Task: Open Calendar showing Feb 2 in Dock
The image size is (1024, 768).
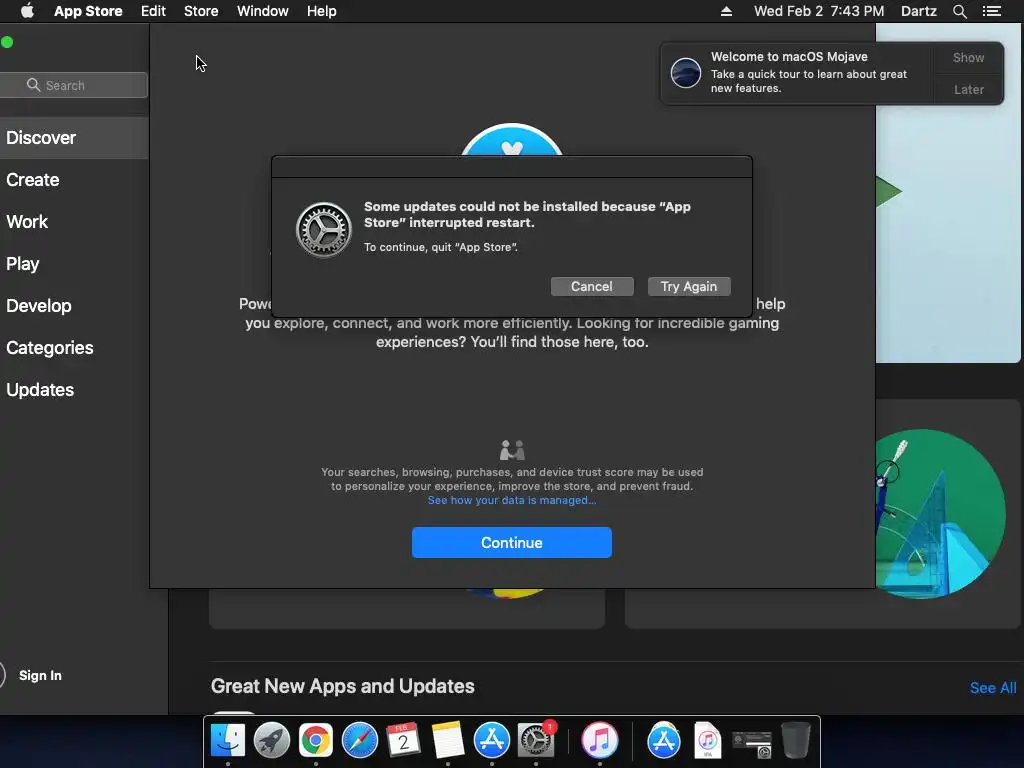Action: (403, 741)
